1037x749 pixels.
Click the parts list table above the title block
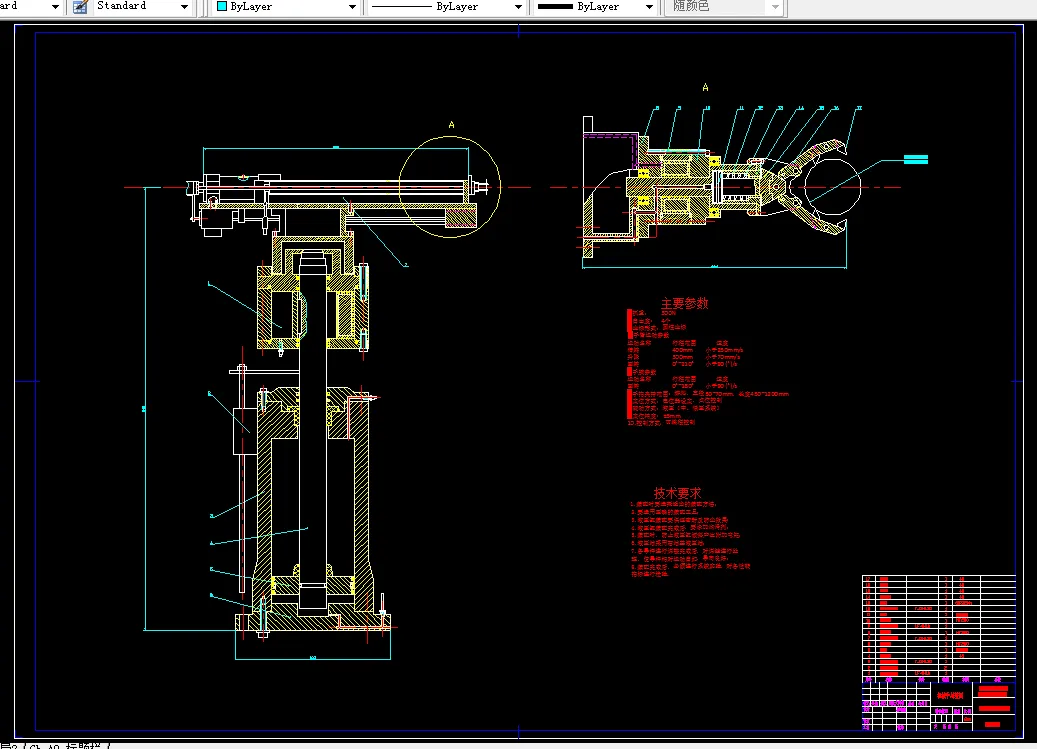938,629
